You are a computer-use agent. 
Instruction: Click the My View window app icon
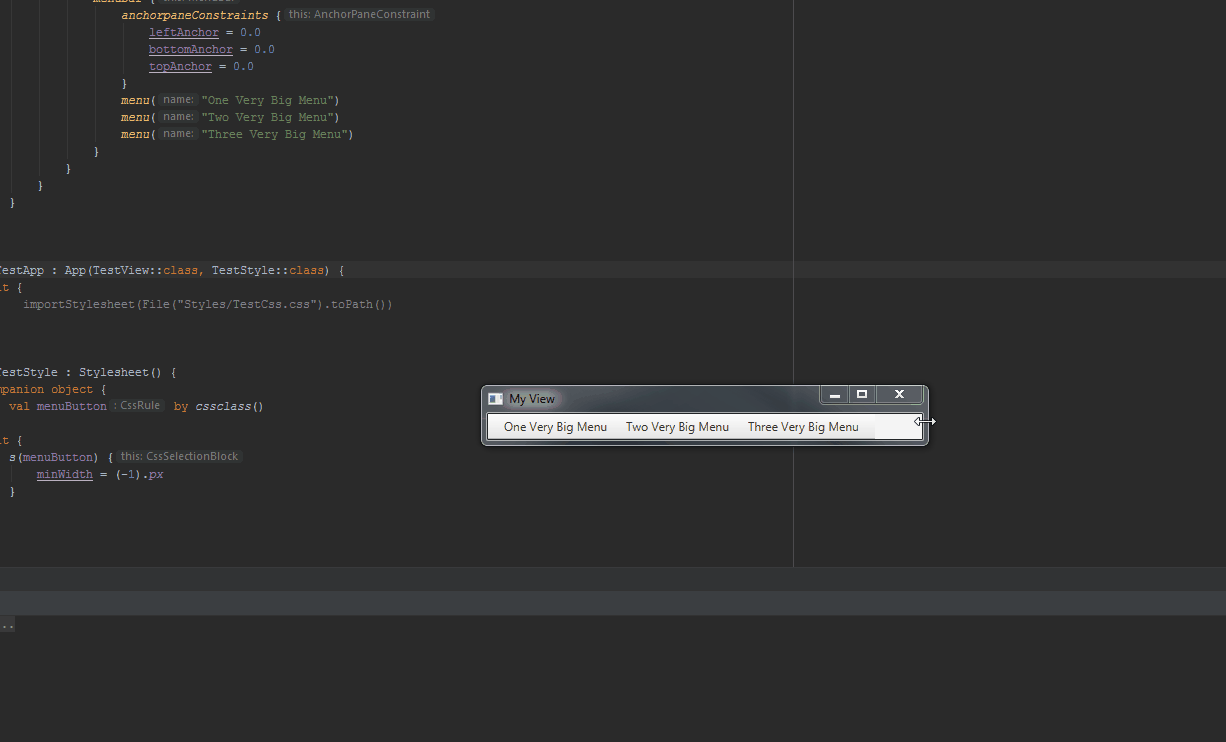pos(495,399)
